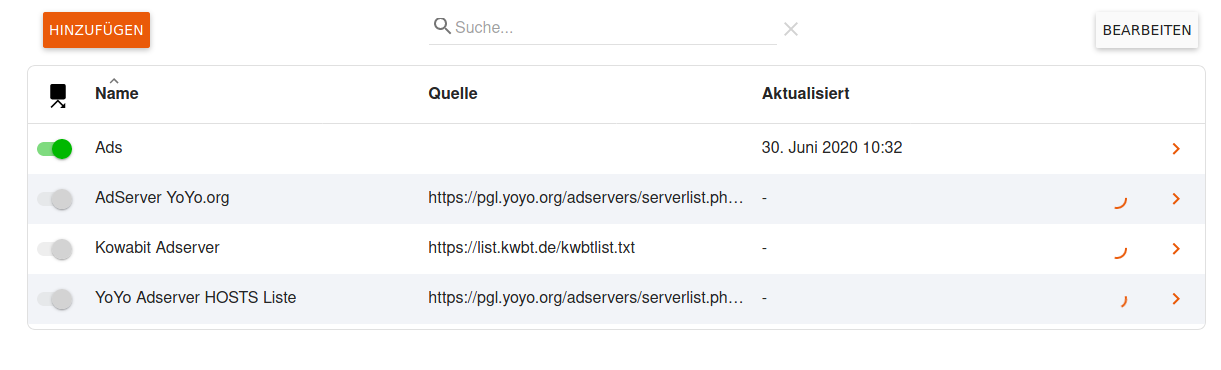Enable the AdServer YoYo.org toggle
The image size is (1221, 370).
(55, 199)
